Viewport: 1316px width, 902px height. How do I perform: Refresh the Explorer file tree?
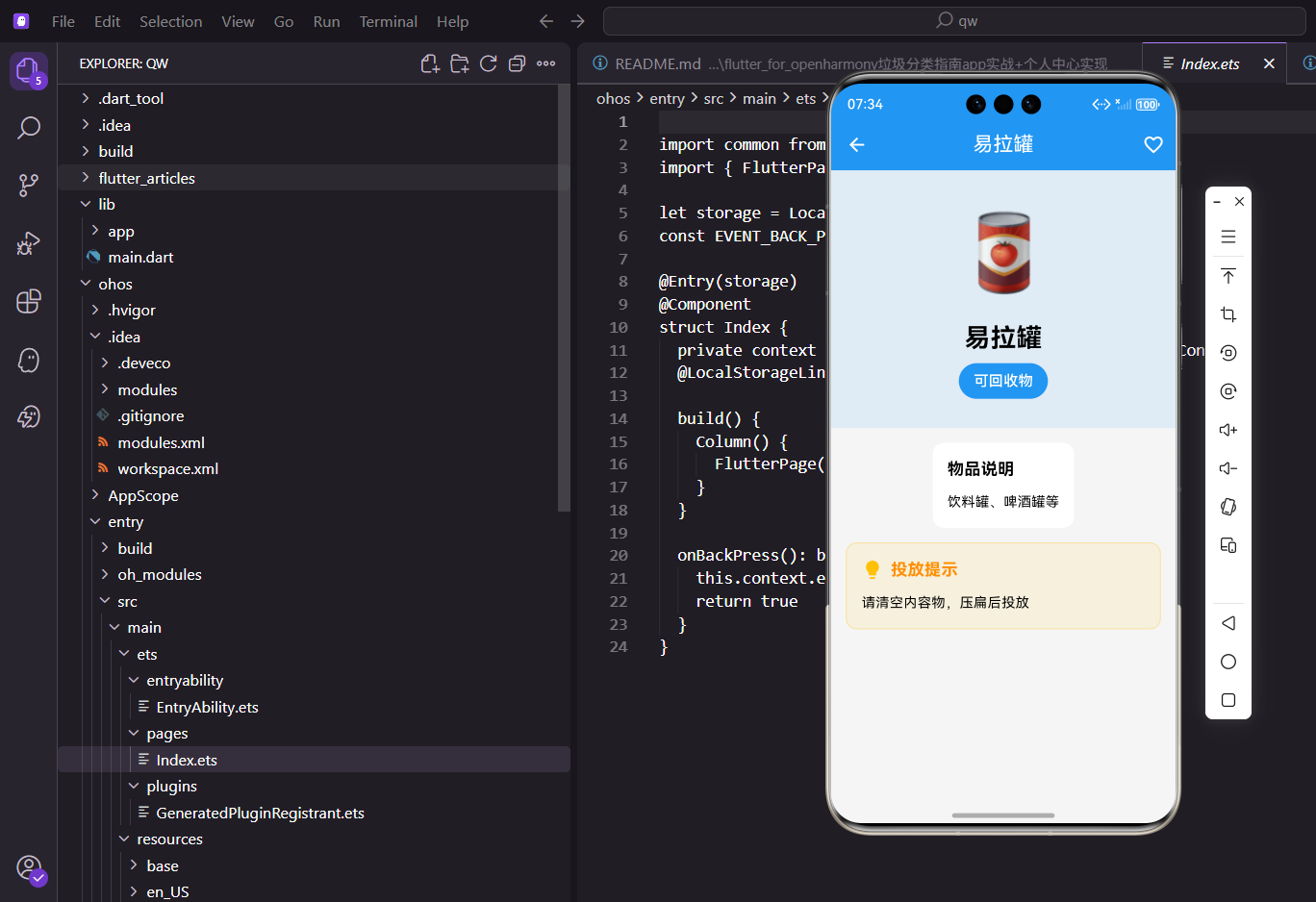tap(489, 63)
